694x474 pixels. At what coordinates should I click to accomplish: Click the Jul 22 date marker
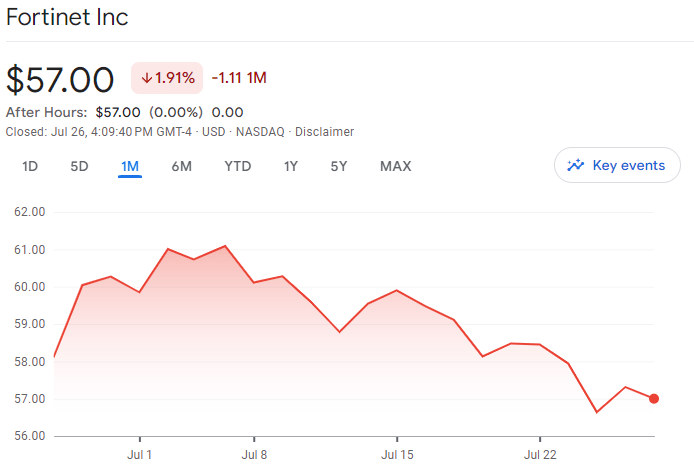540,455
